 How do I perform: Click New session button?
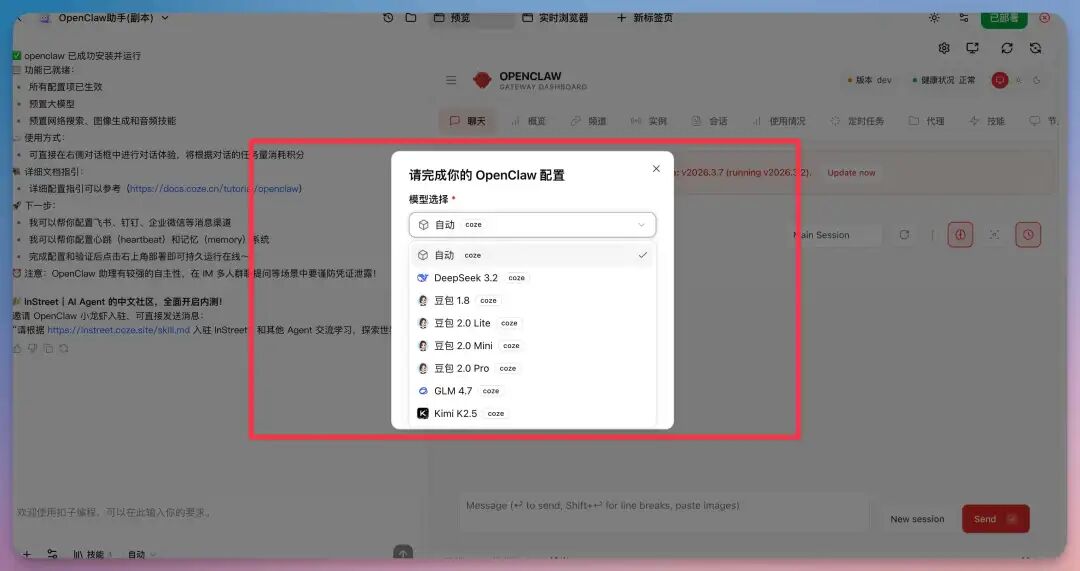click(x=917, y=519)
